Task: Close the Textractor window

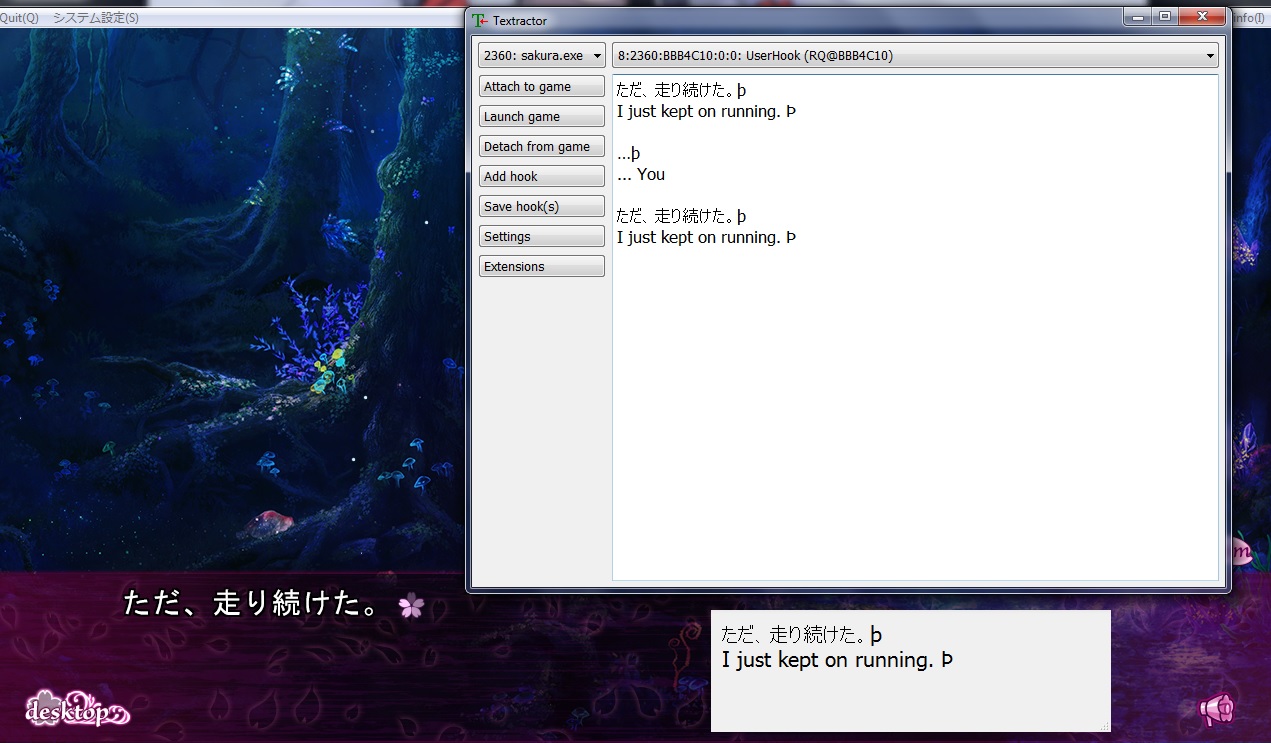Action: pyautogui.click(x=1202, y=17)
